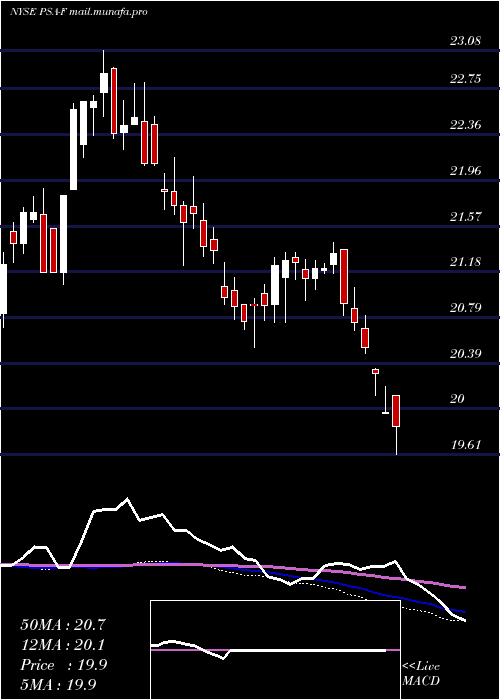Click the 12MA : 20.1 value
Viewport: 500px width, 700px height.
63,645
